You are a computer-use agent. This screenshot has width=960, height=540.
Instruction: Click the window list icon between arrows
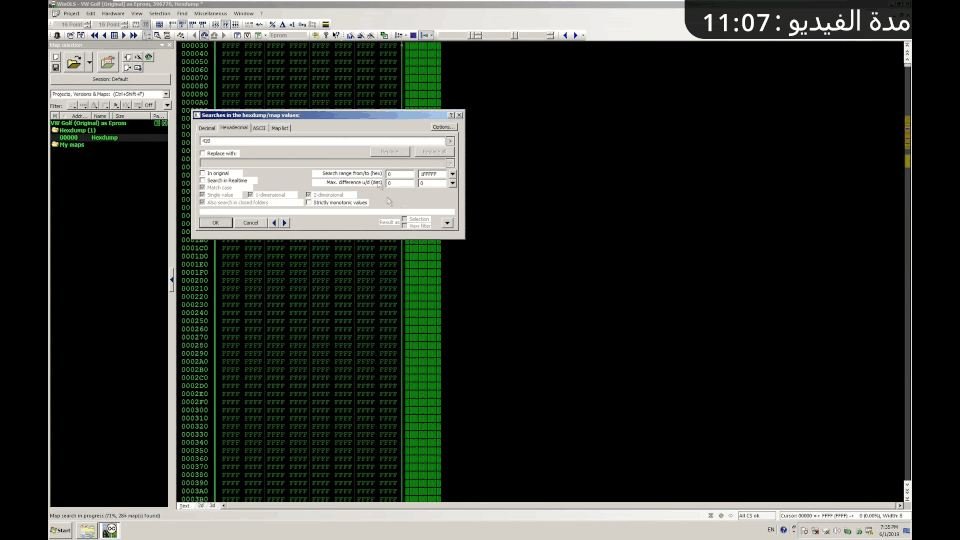click(x=114, y=36)
